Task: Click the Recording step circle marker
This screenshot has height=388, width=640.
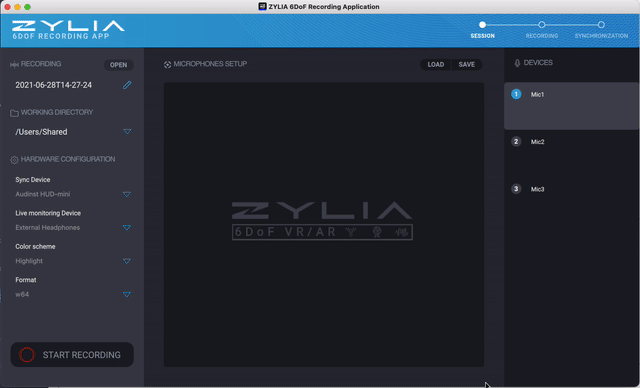Action: coord(542,24)
